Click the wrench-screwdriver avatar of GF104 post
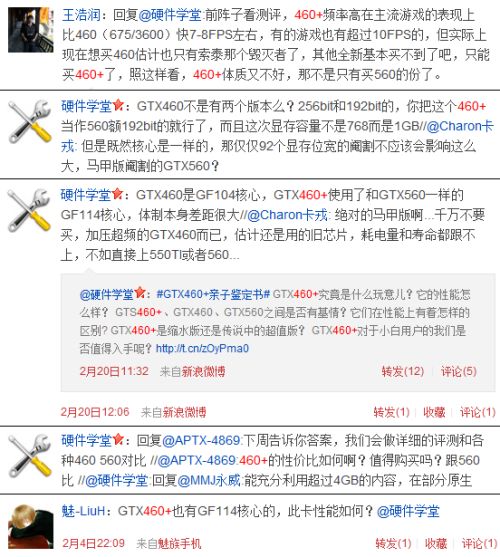Image resolution: width=500 pixels, height=557 pixels. click(30, 211)
